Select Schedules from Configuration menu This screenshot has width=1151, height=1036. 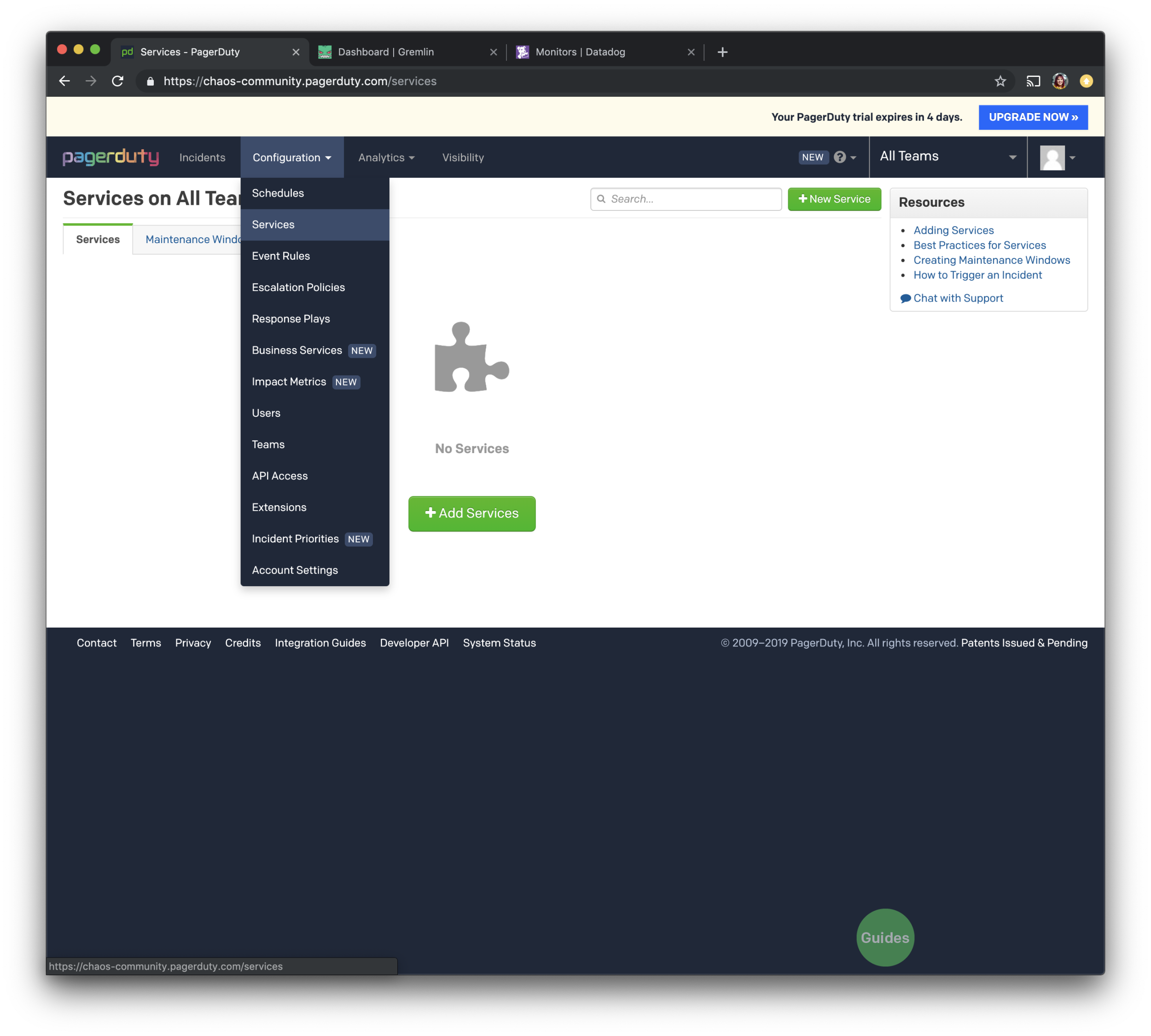coord(315,193)
